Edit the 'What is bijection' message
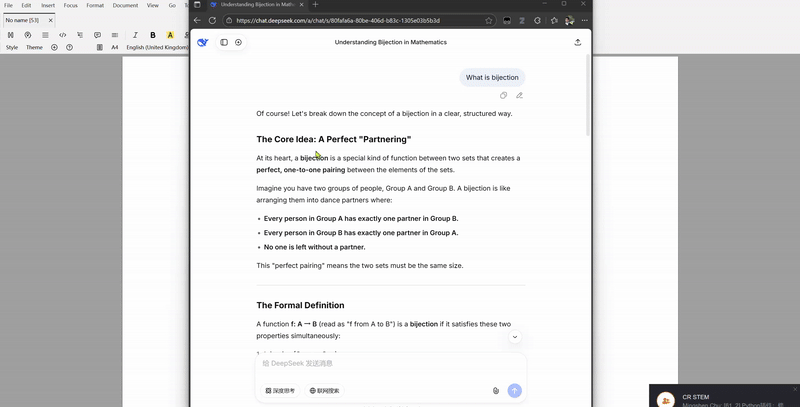The width and height of the screenshot is (800, 407). [519, 96]
